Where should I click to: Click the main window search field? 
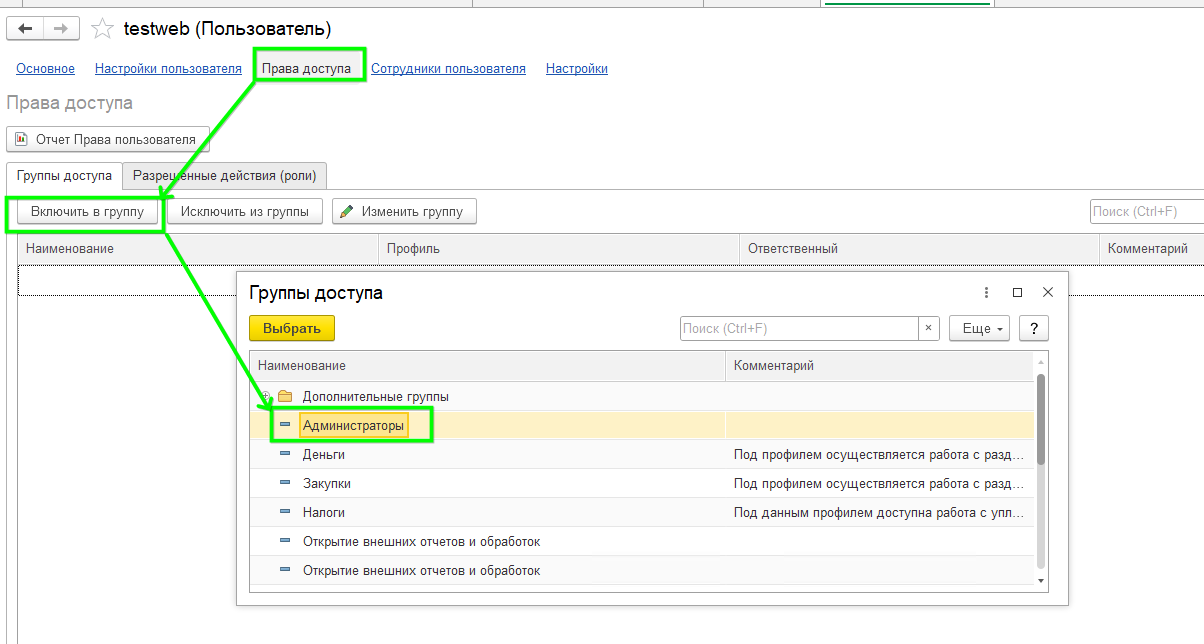1146,211
